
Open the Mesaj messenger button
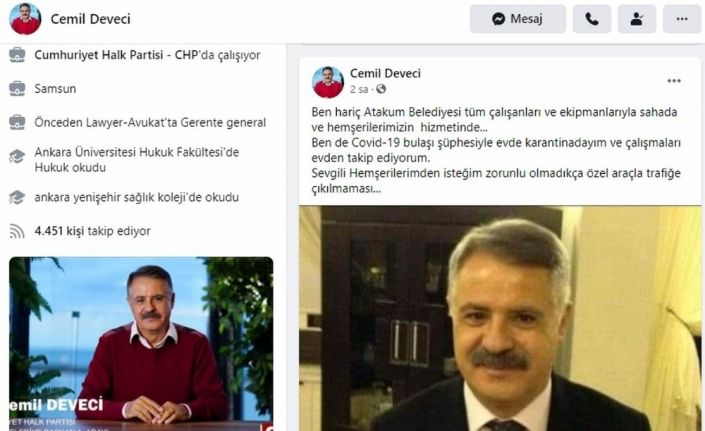[518, 19]
